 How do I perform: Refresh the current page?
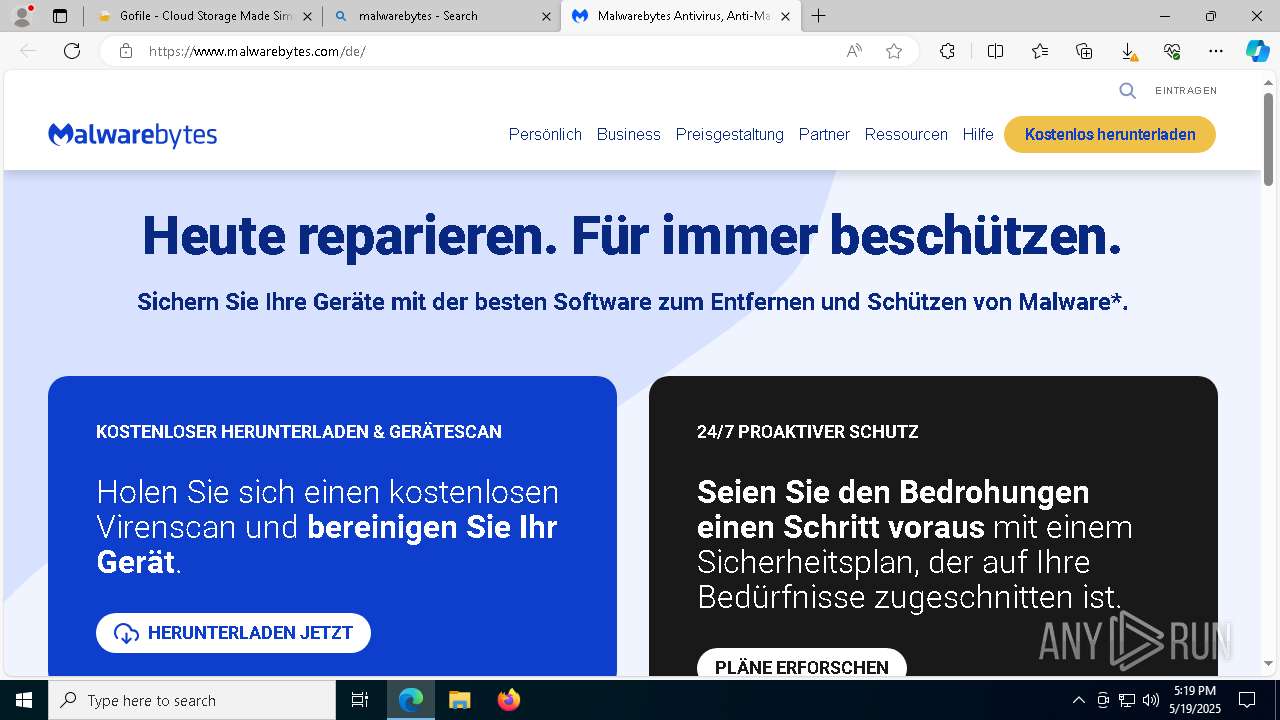(72, 51)
